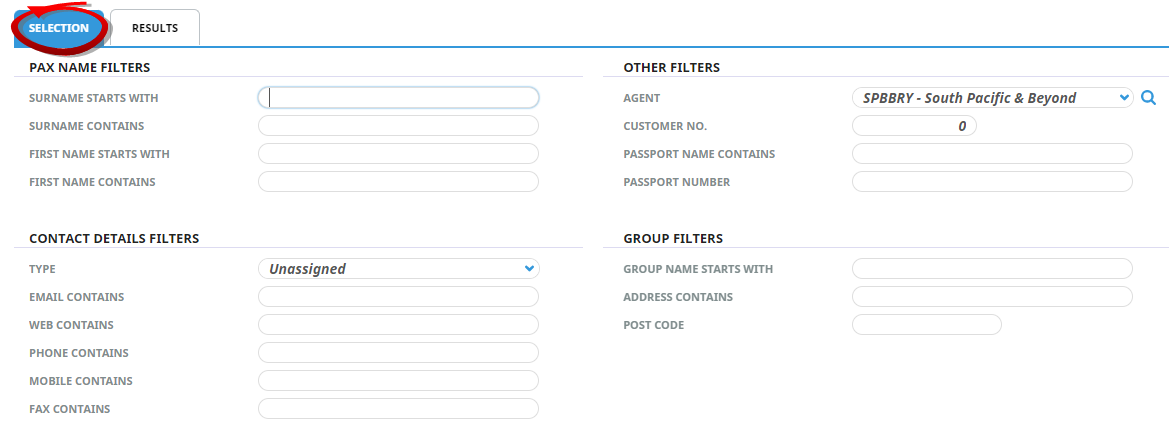Click the Fax Contains field
The image size is (1169, 427).
(x=398, y=409)
